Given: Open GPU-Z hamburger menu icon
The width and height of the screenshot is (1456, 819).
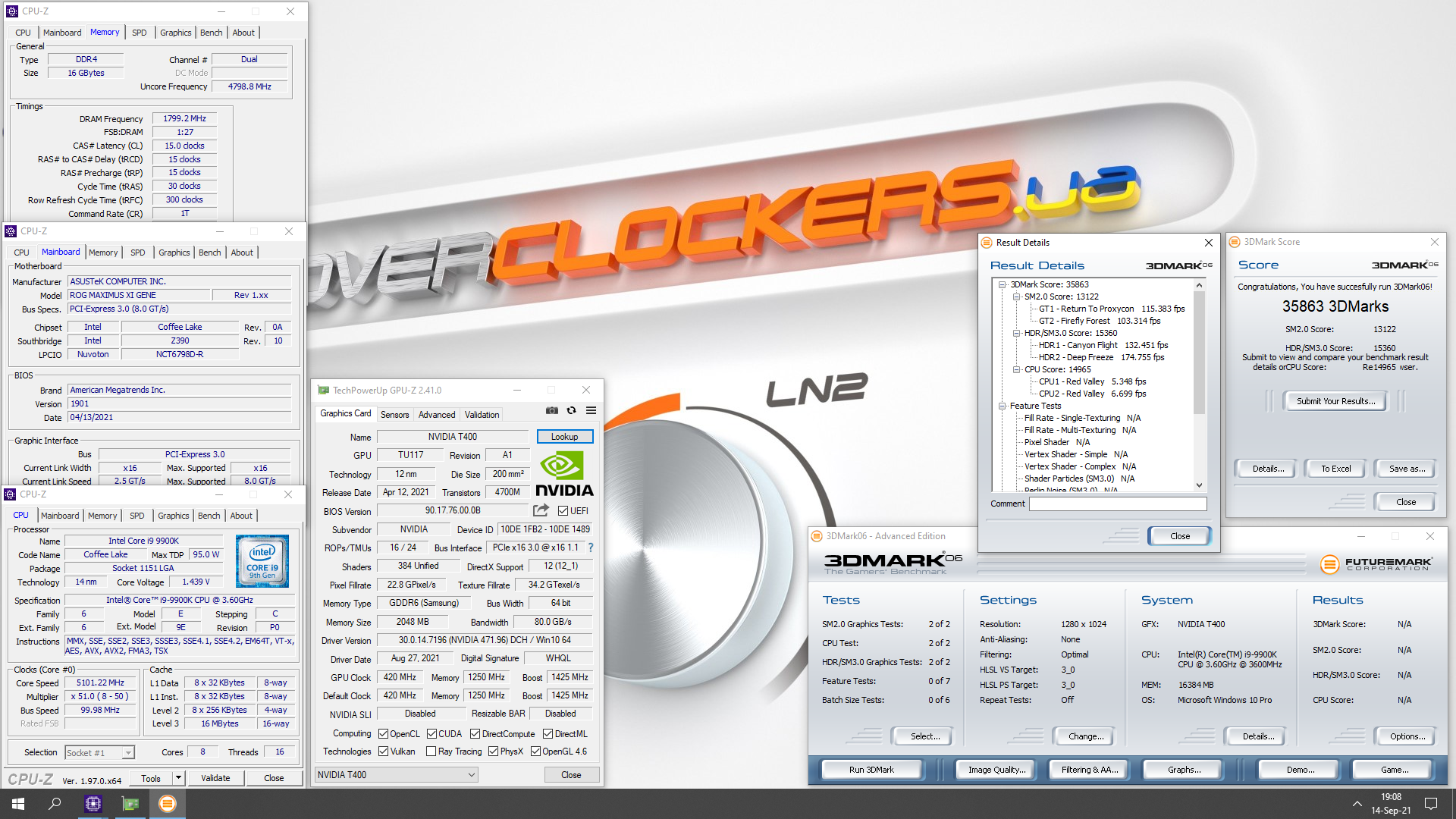Looking at the screenshot, I should [x=591, y=410].
